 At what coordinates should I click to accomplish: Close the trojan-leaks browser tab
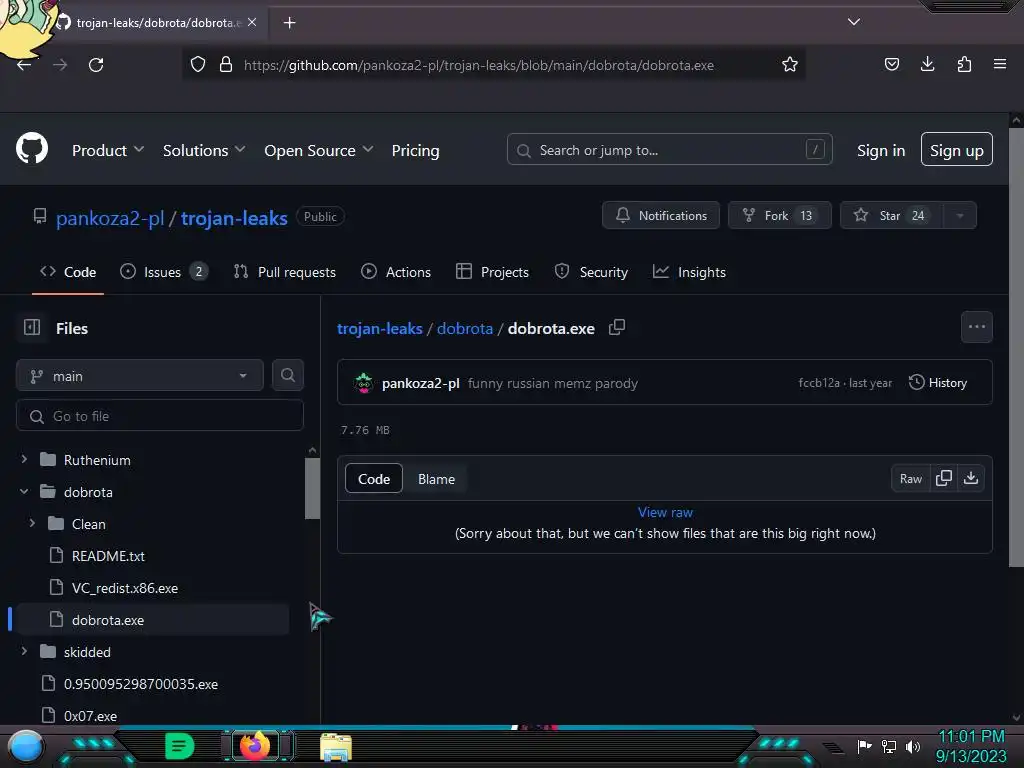click(x=252, y=22)
